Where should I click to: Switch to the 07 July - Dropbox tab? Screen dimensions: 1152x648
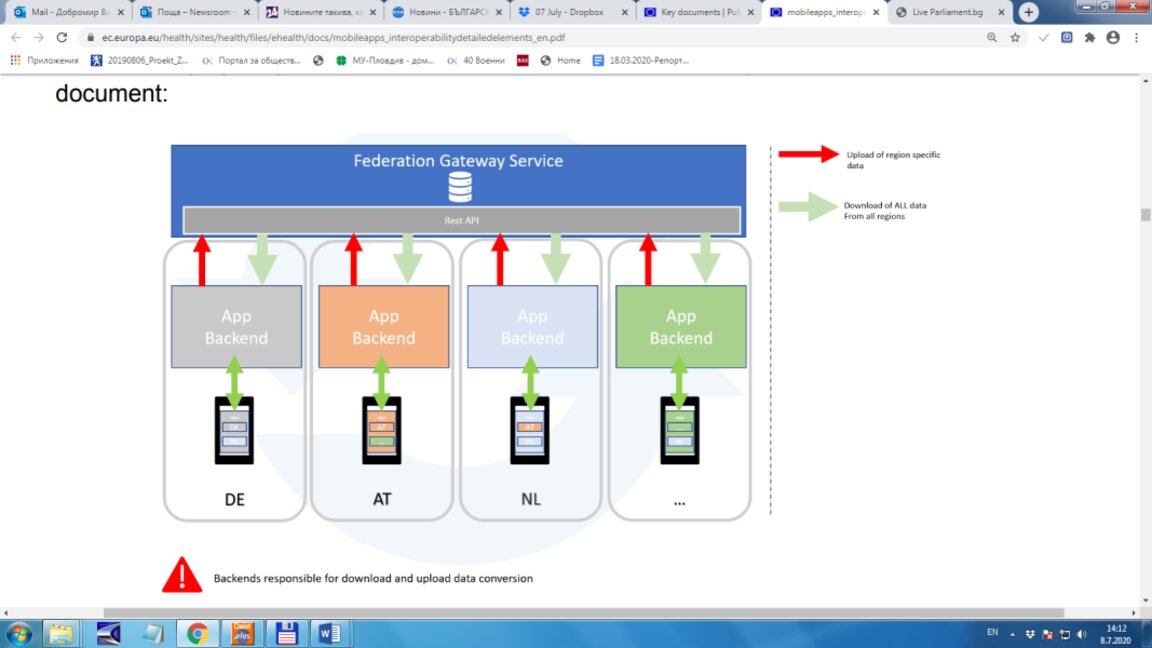[x=570, y=12]
